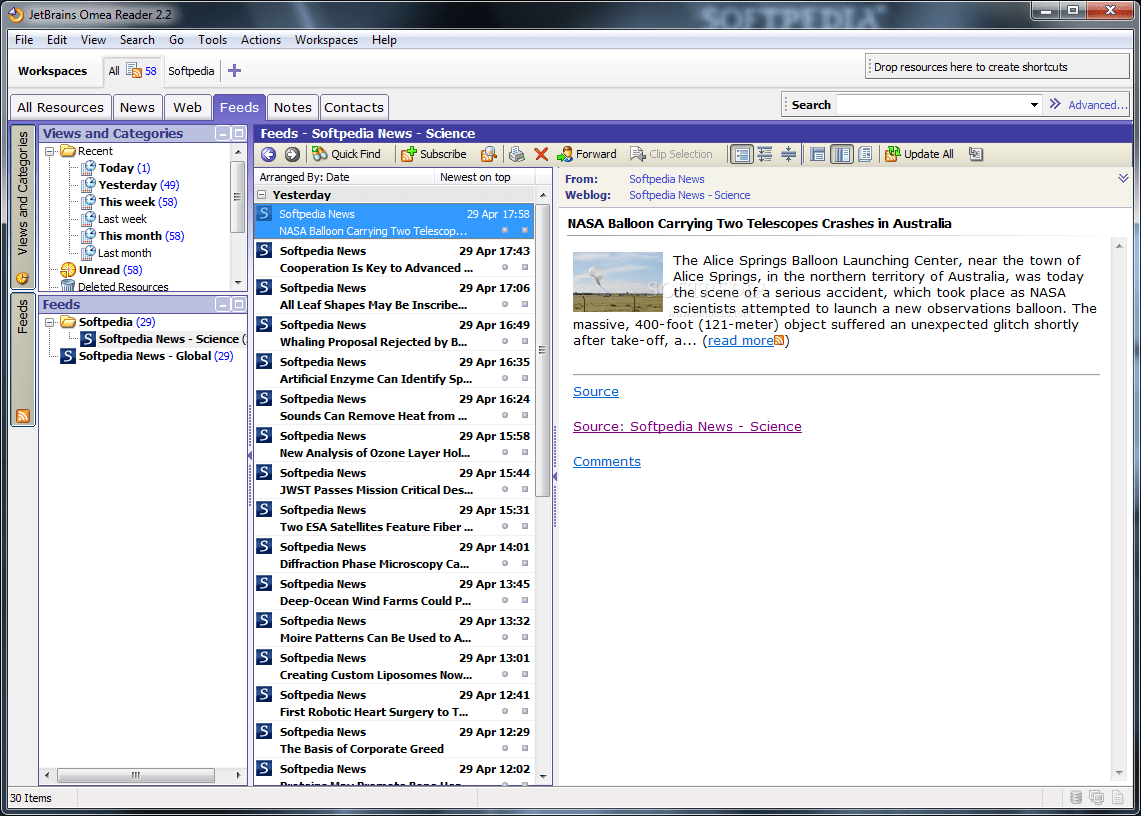Image resolution: width=1141 pixels, height=816 pixels.
Task: Click the page icon in status bar
Action: pos(1118,798)
